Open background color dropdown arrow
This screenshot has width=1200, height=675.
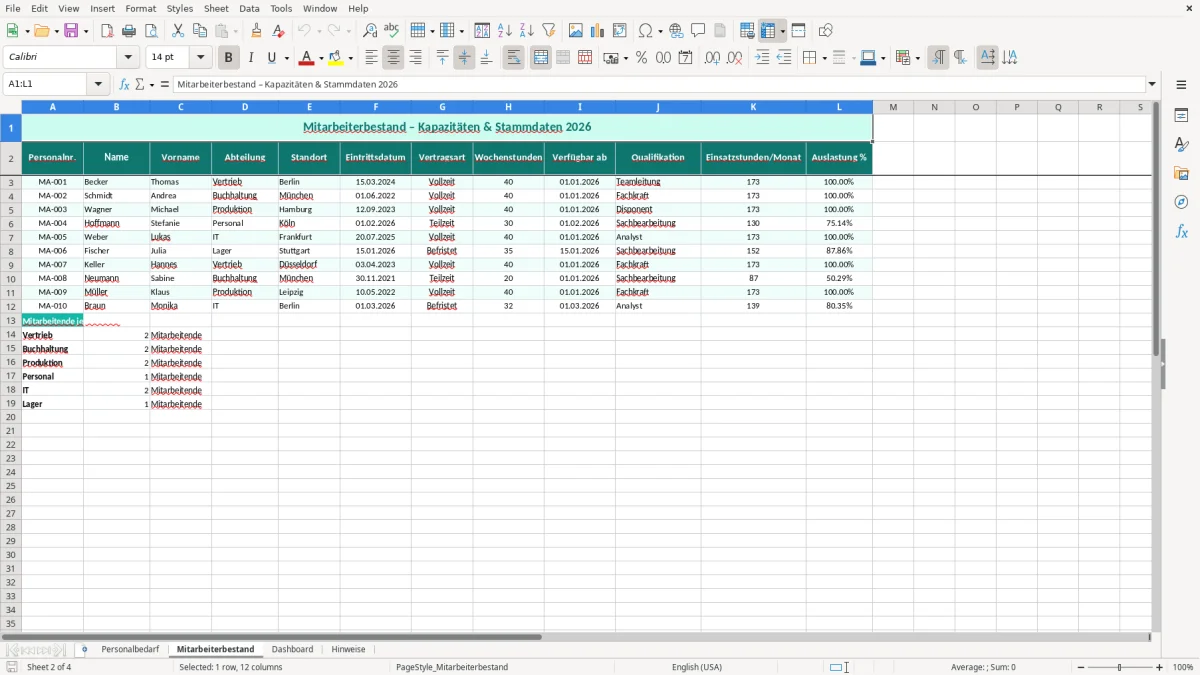click(351, 58)
